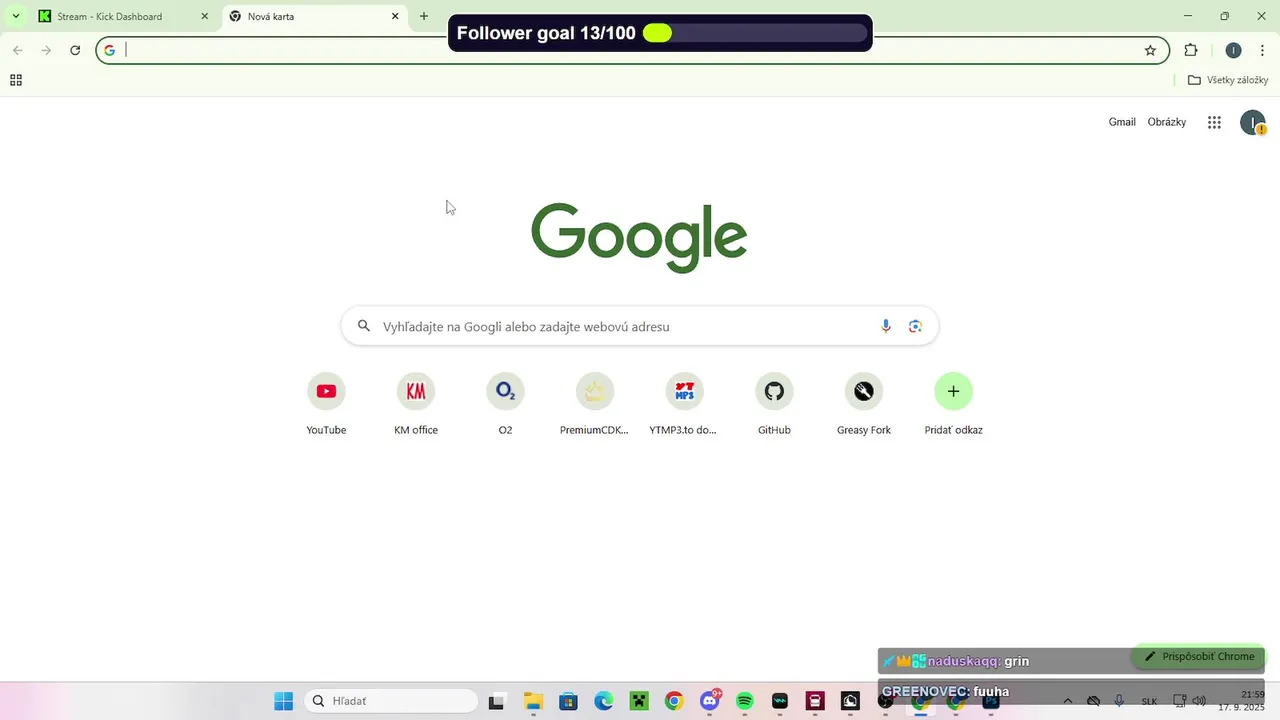Open Task View from the taskbar
The width and height of the screenshot is (1280, 720).
point(497,701)
